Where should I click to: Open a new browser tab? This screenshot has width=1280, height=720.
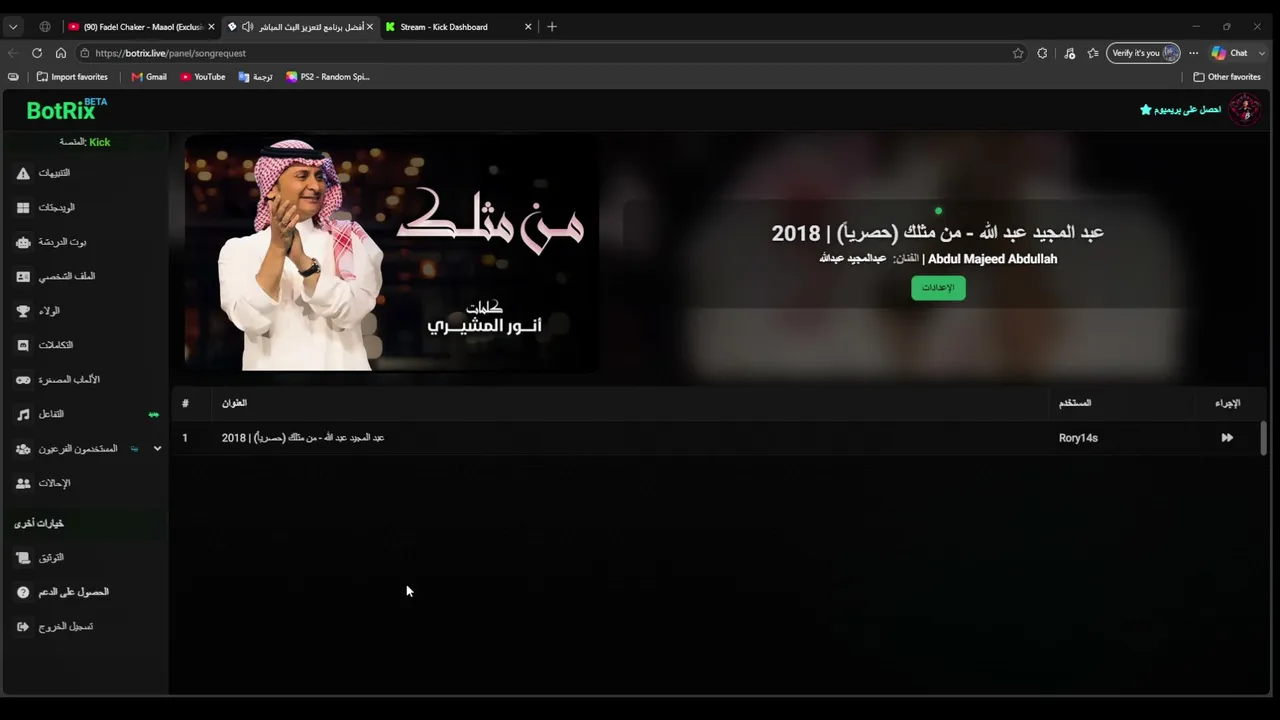coord(552,27)
